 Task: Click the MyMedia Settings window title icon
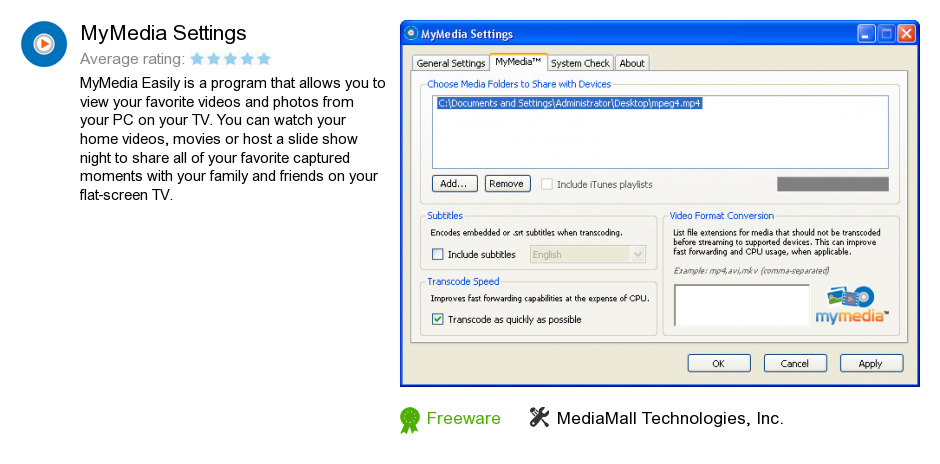(x=411, y=33)
